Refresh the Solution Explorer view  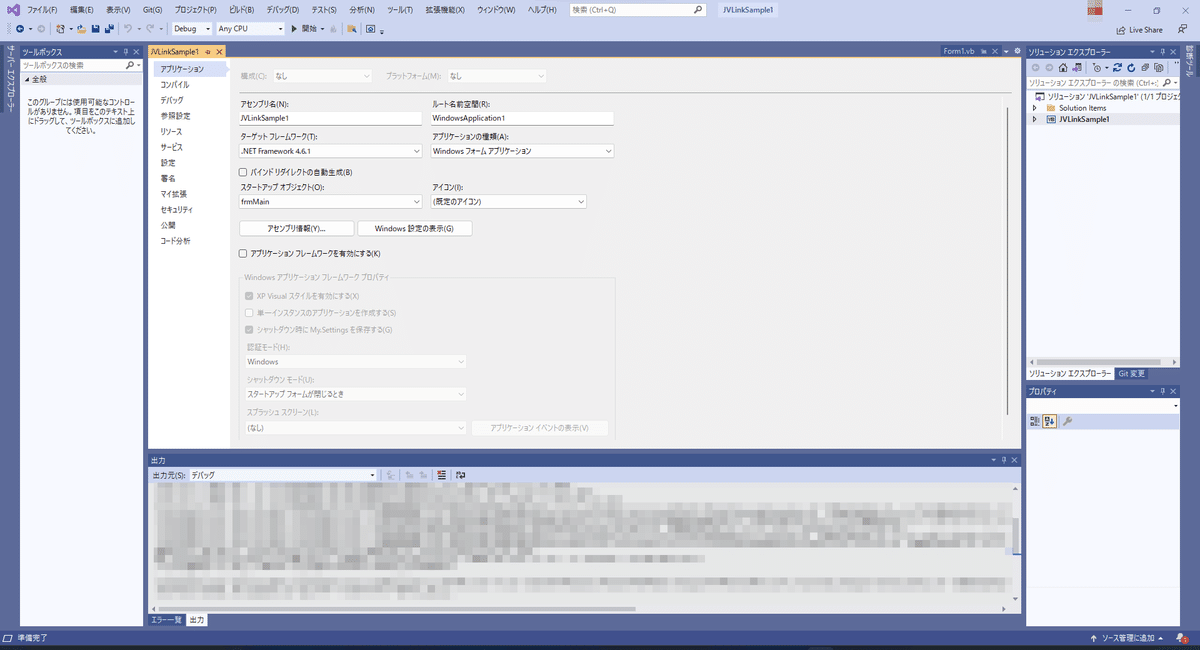point(1131,67)
